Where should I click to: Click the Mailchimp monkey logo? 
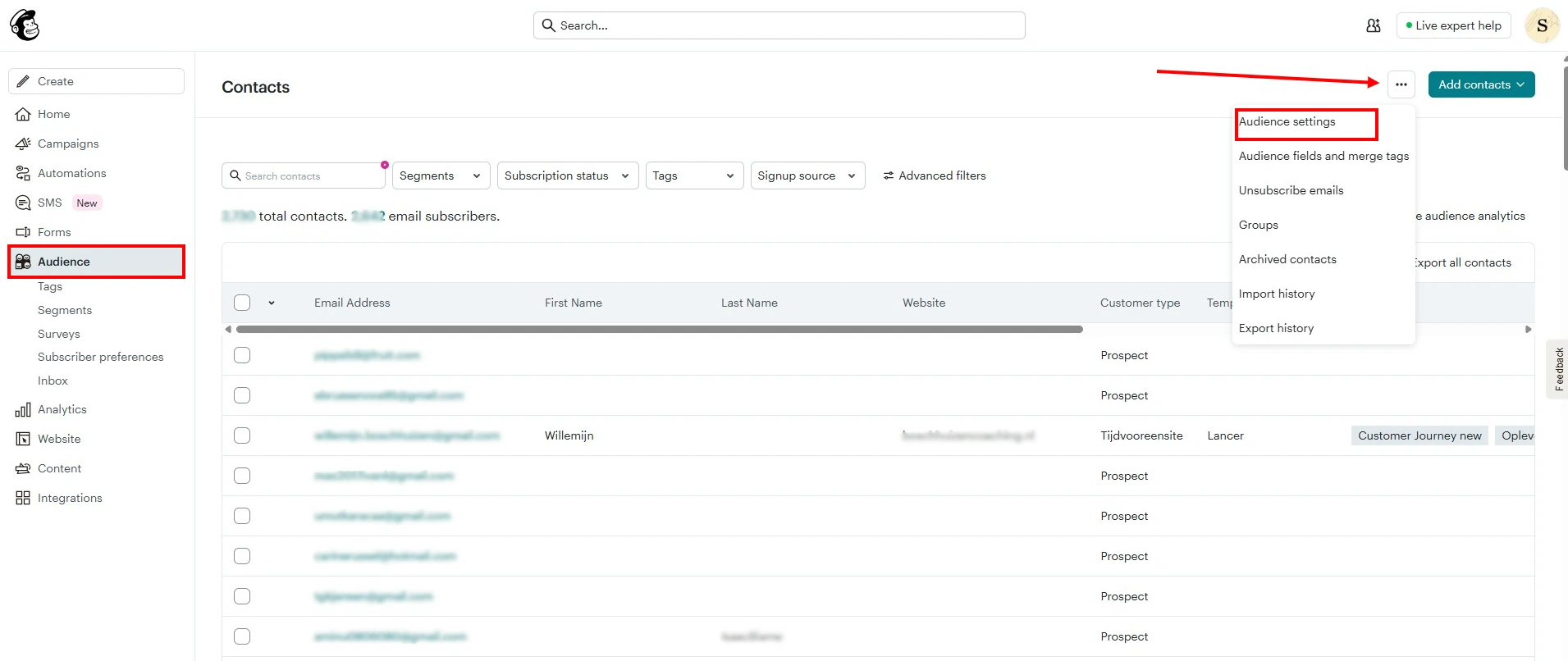[x=25, y=25]
